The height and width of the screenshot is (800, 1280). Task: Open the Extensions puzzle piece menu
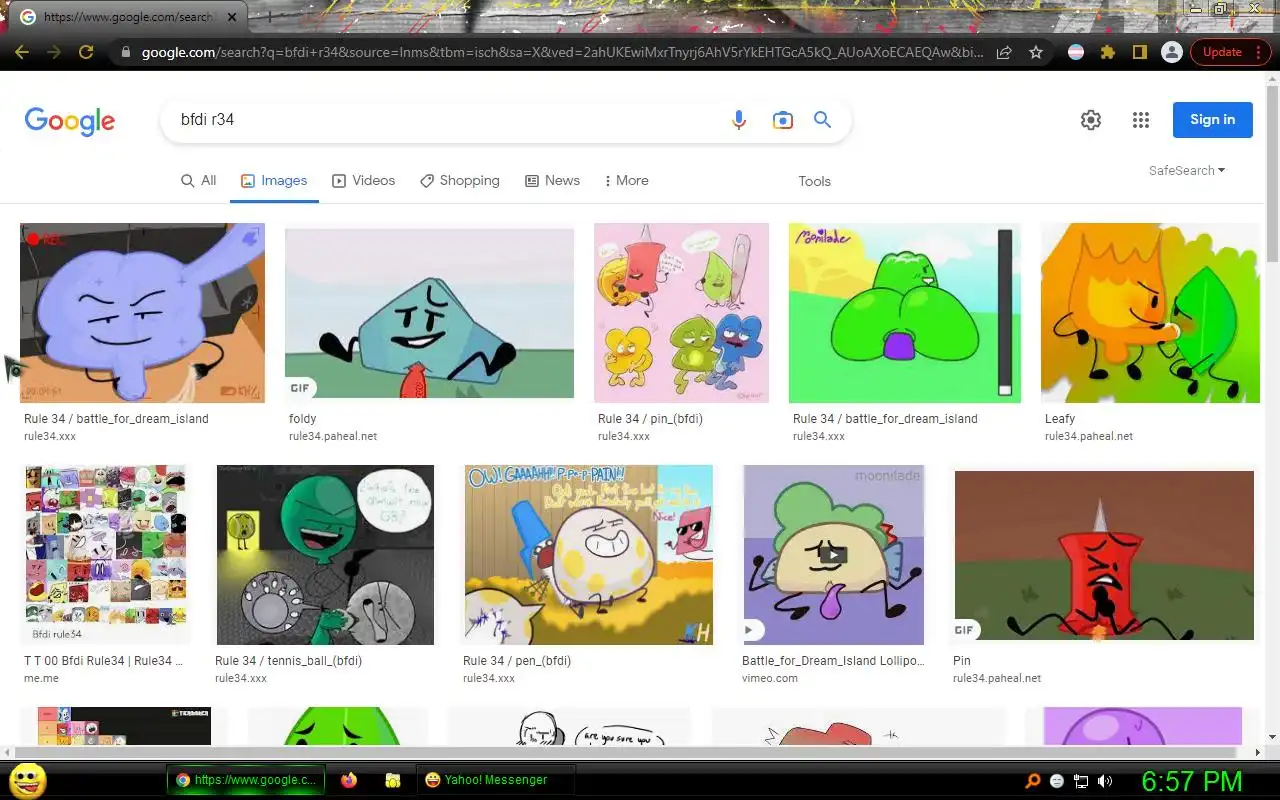click(x=1108, y=52)
